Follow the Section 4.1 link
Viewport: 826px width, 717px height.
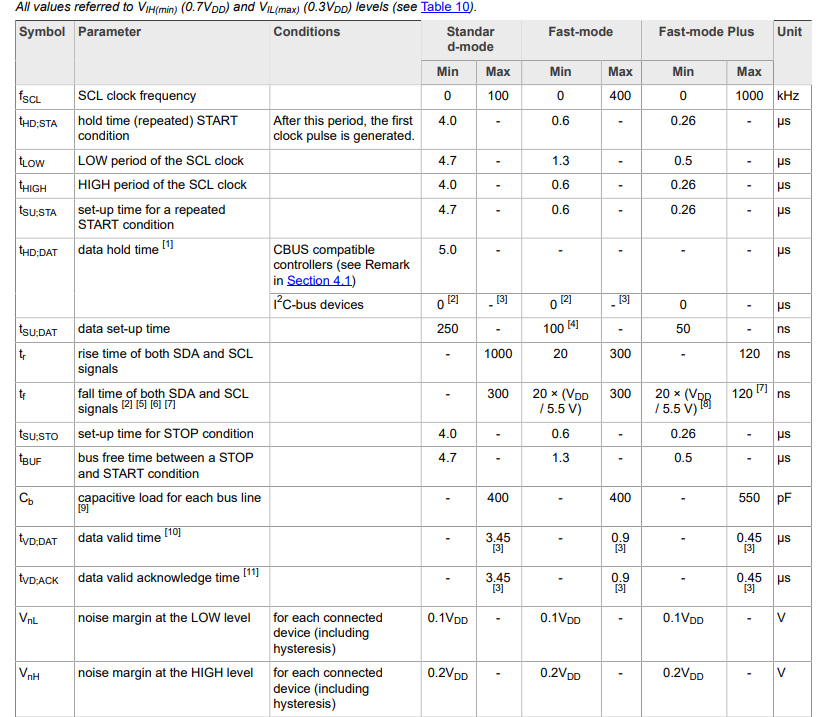click(319, 280)
